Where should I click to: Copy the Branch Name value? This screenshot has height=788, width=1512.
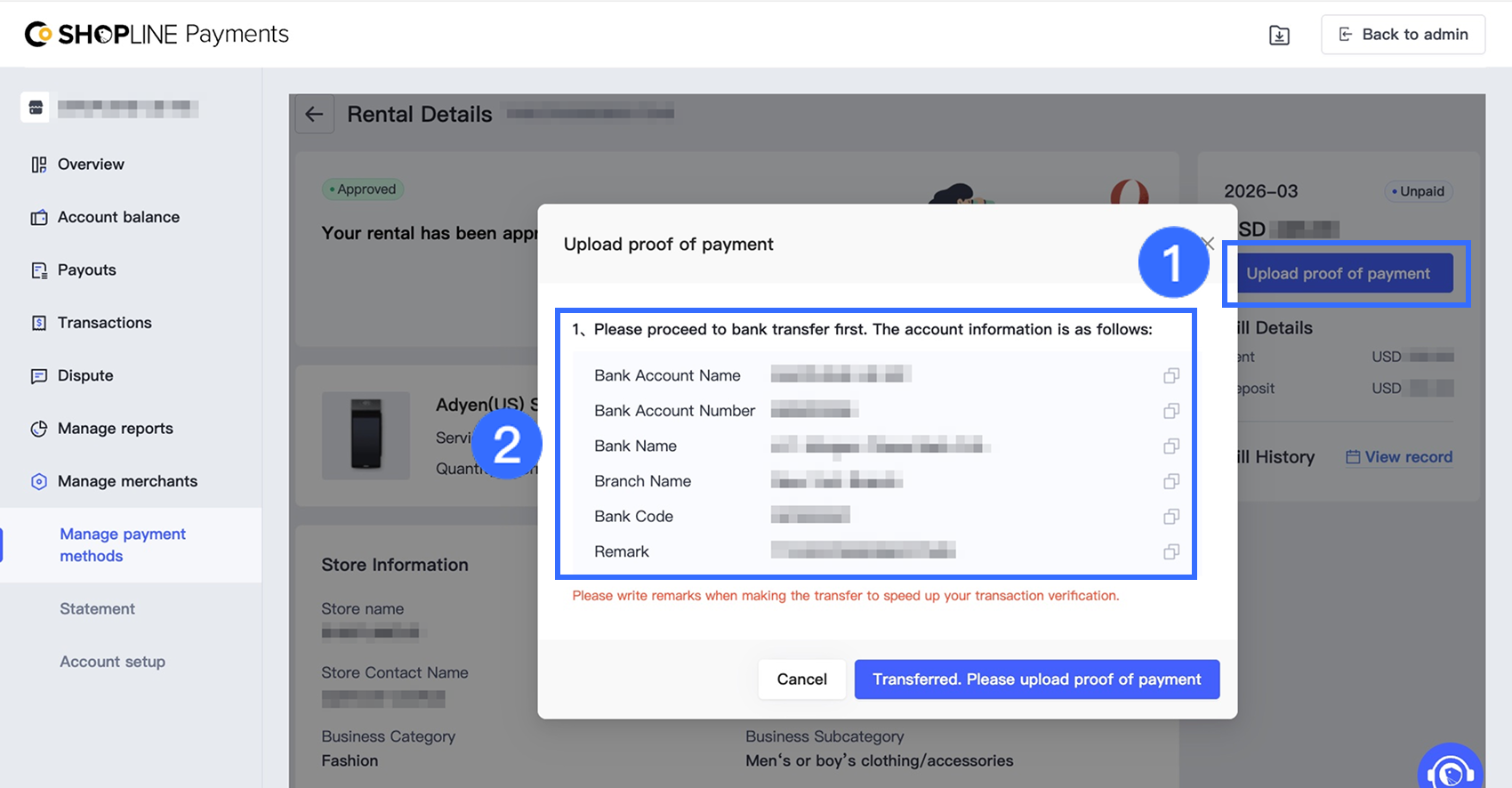[x=1171, y=481]
